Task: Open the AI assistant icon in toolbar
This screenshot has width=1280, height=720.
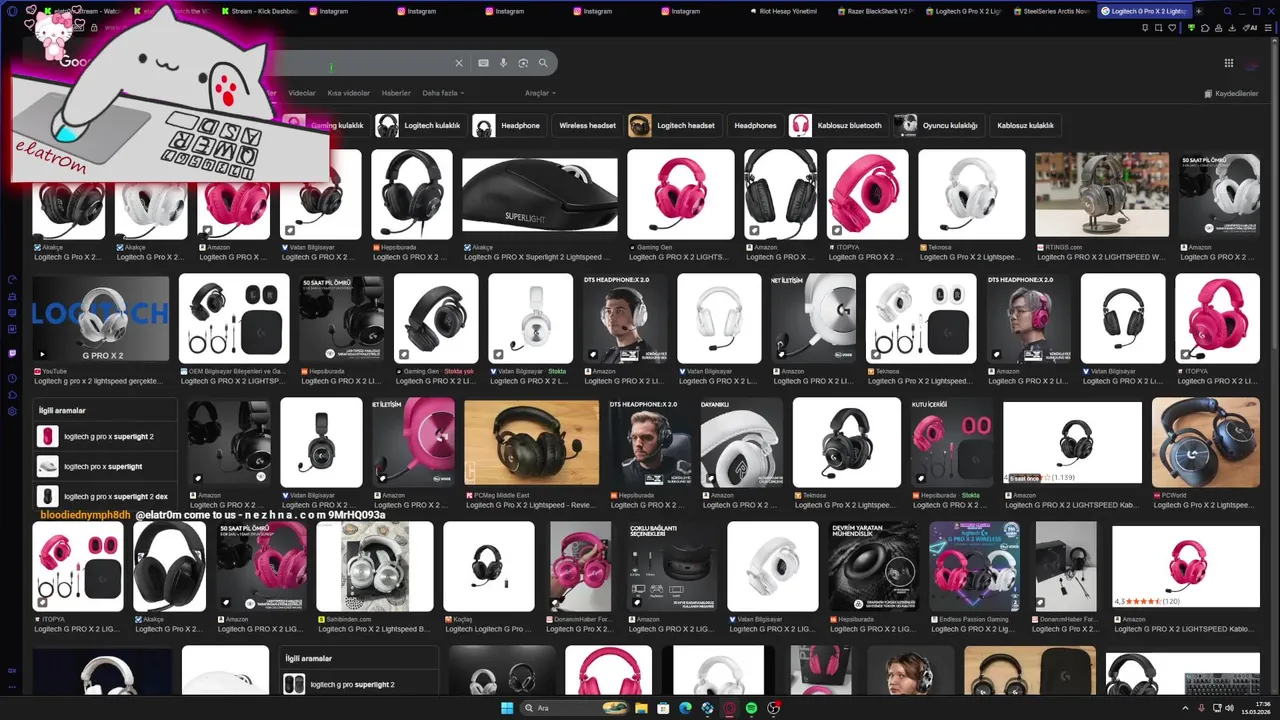Action: [x=1252, y=28]
